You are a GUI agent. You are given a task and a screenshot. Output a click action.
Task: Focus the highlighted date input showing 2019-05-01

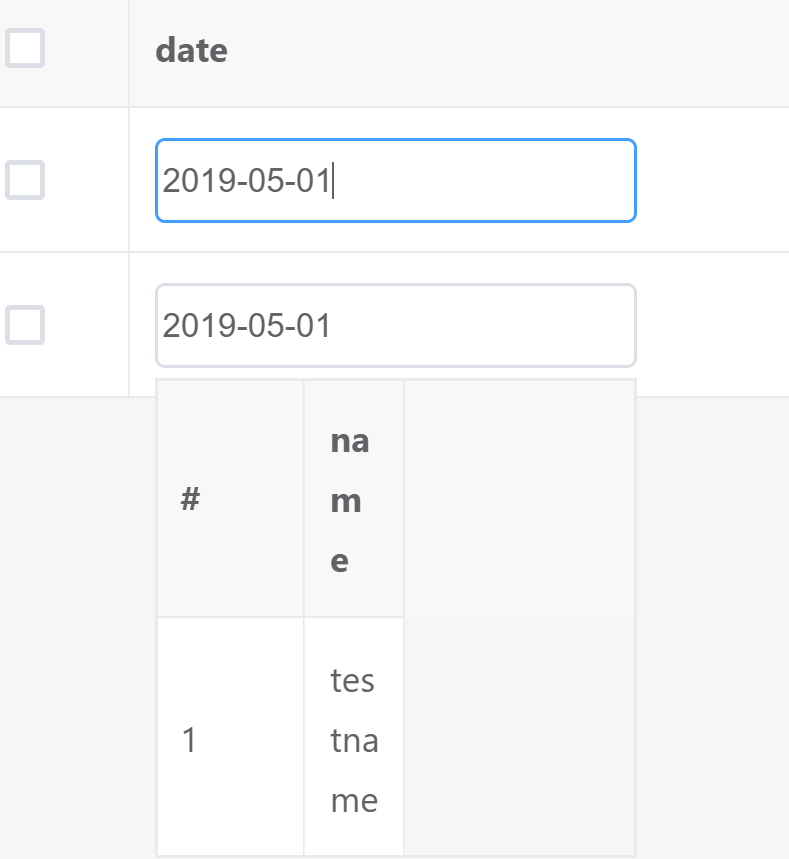(x=395, y=180)
